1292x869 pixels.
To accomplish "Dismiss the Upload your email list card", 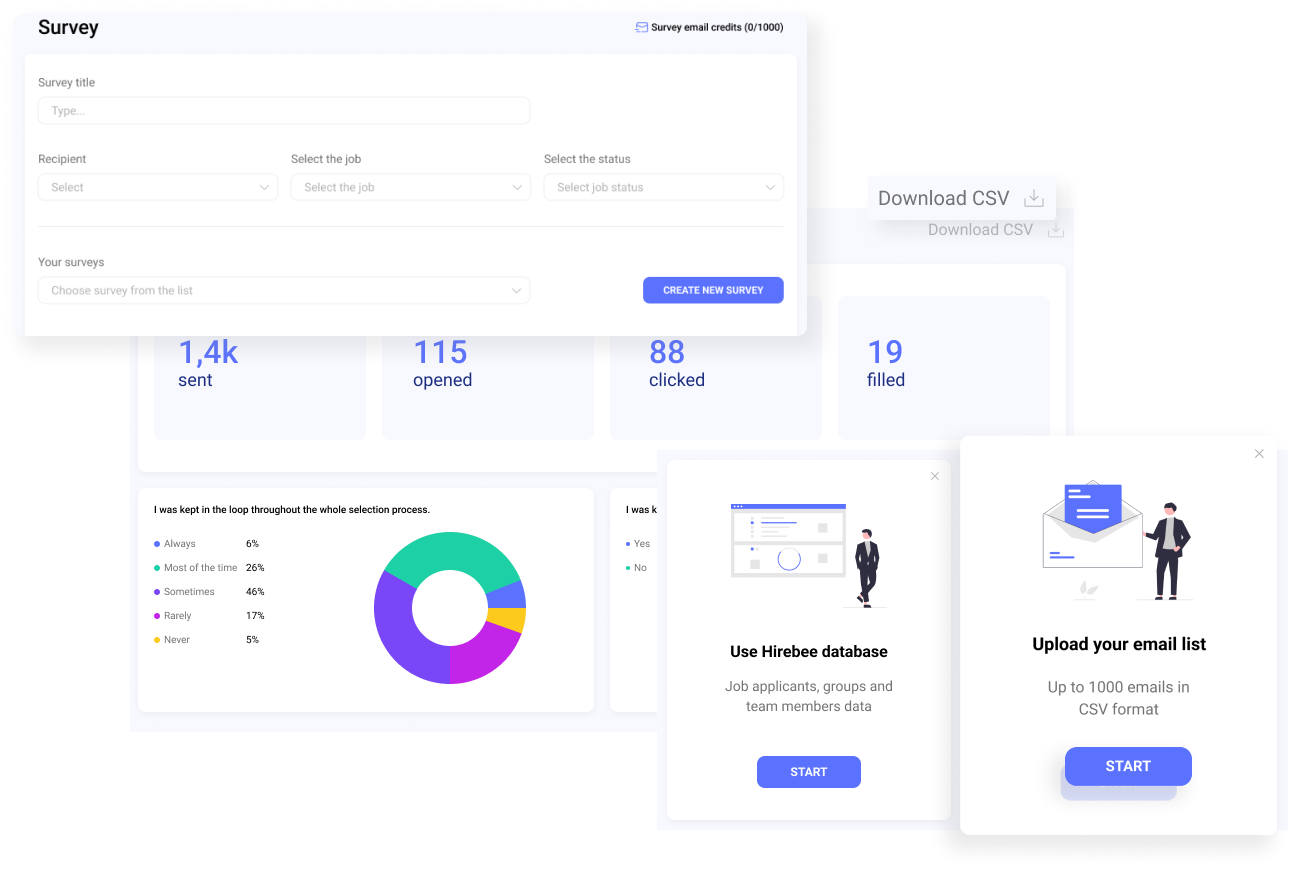I will tap(1259, 453).
